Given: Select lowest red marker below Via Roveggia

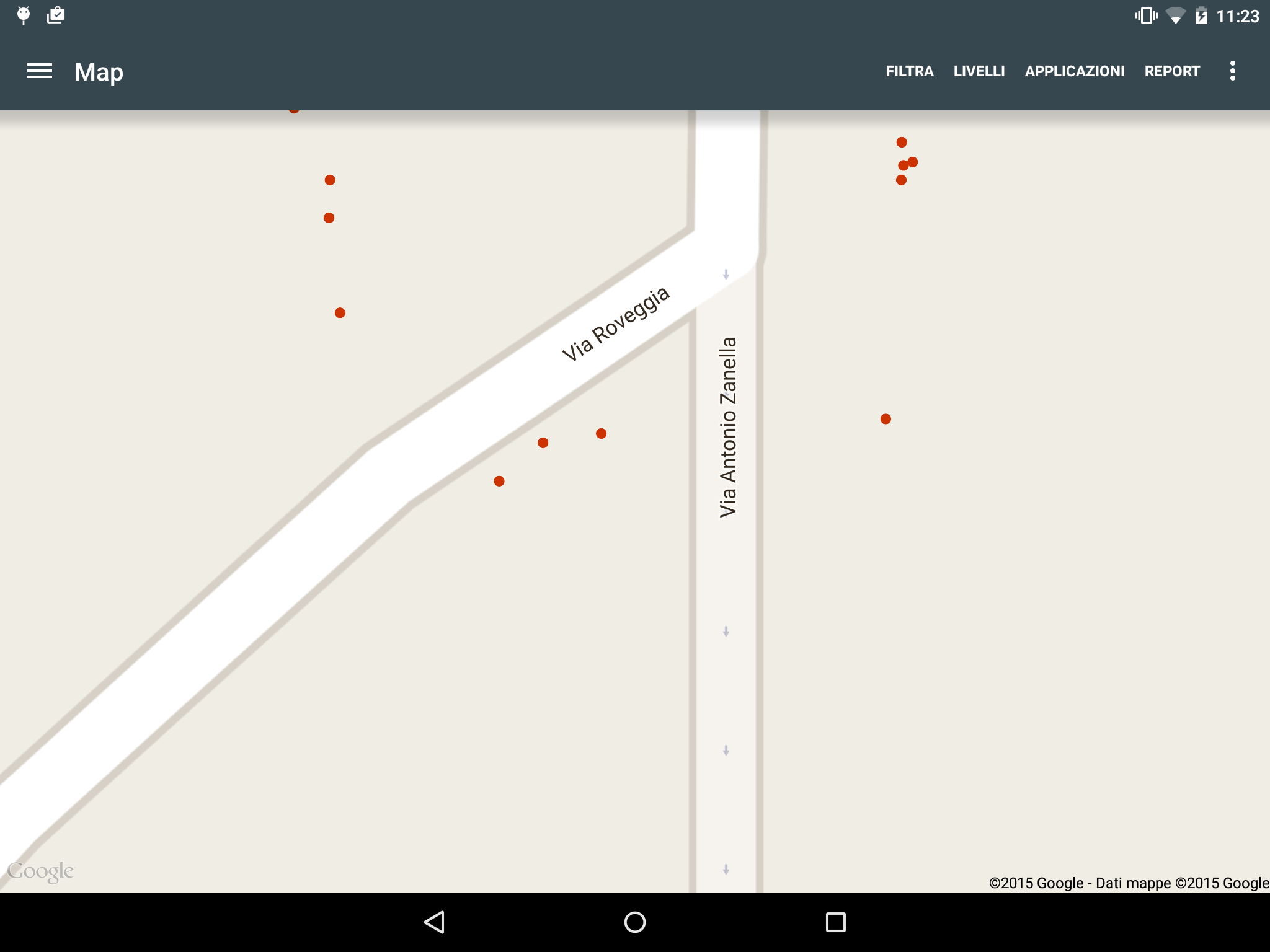Looking at the screenshot, I should (x=499, y=481).
